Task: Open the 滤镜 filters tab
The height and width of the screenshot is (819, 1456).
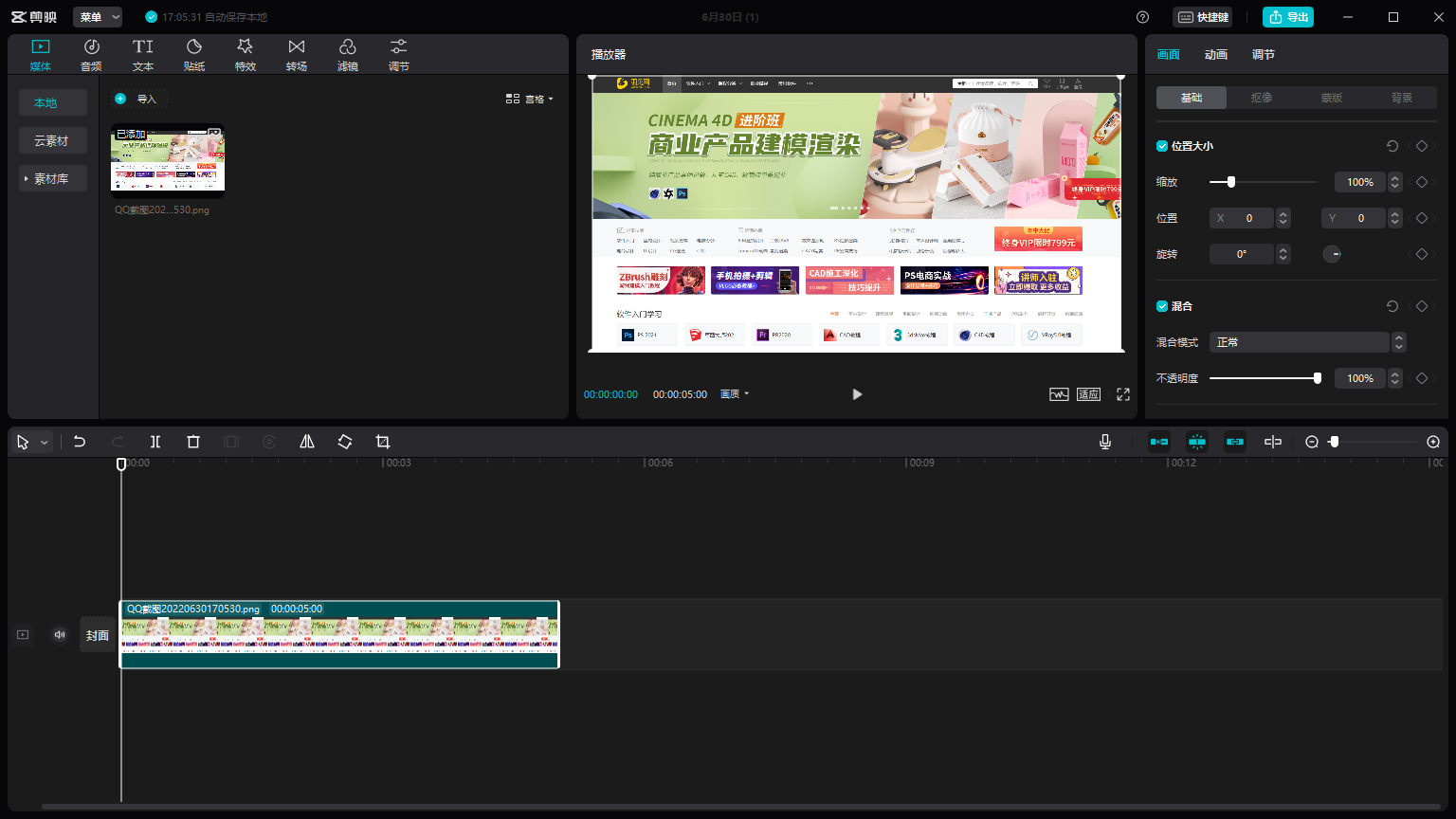Action: tap(348, 55)
